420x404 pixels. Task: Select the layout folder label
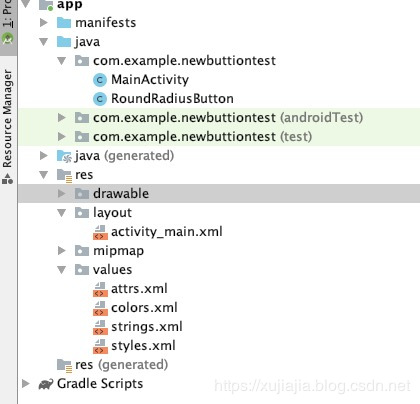click(112, 213)
